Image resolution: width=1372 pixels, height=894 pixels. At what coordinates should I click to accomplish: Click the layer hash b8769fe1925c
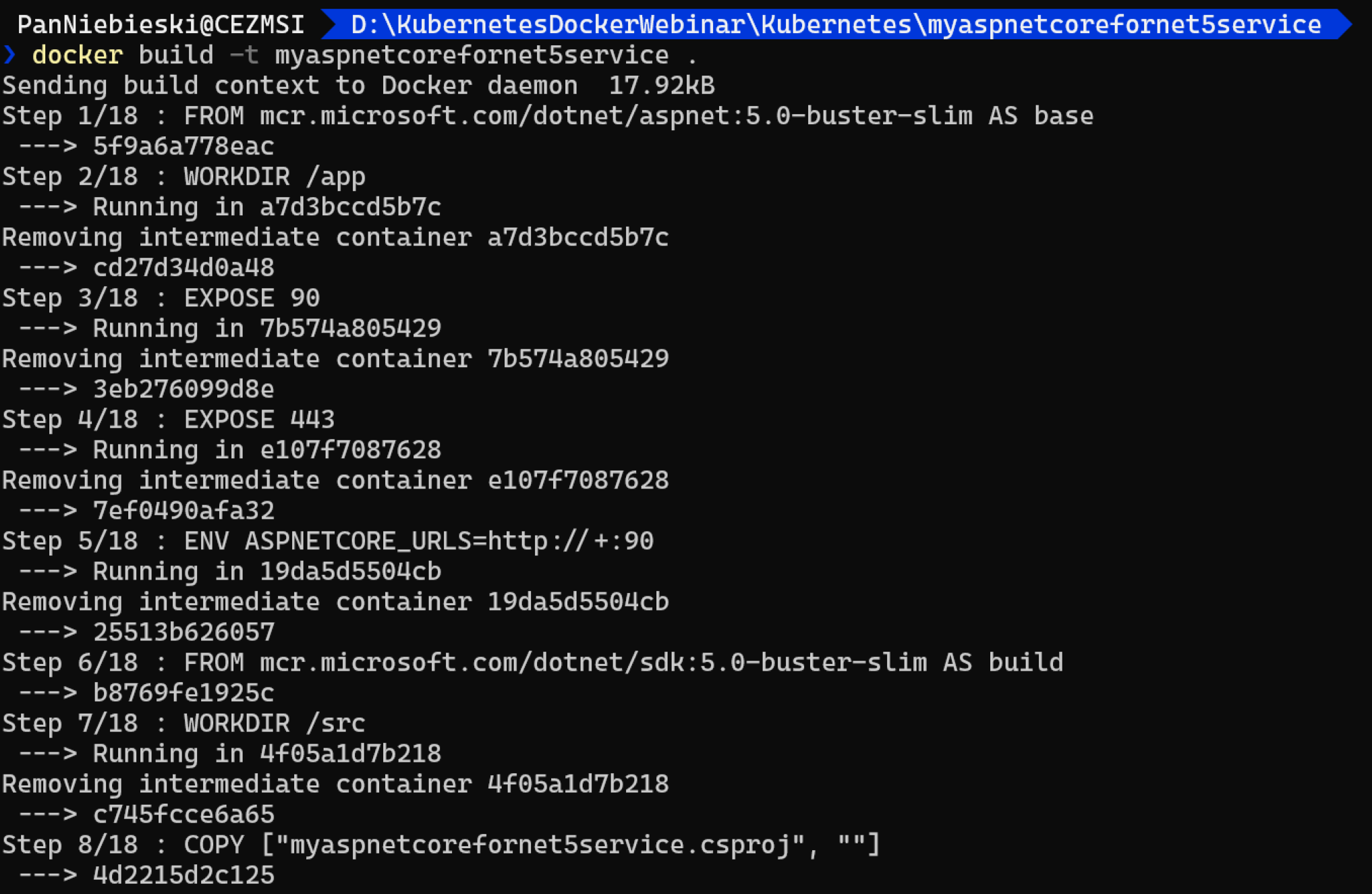pos(183,693)
